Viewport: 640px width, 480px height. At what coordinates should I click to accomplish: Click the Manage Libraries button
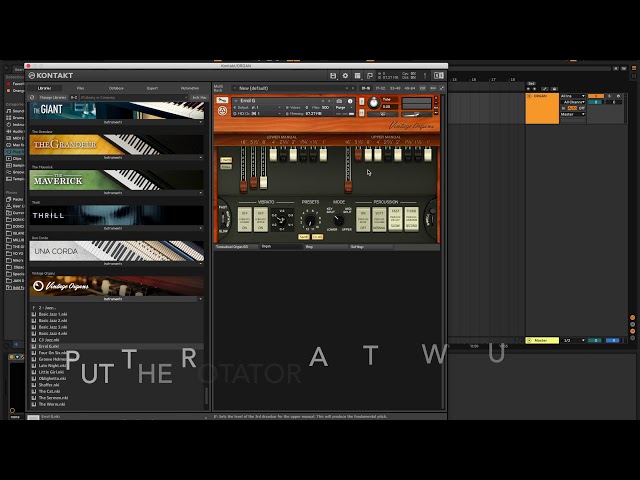pyautogui.click(x=53, y=98)
